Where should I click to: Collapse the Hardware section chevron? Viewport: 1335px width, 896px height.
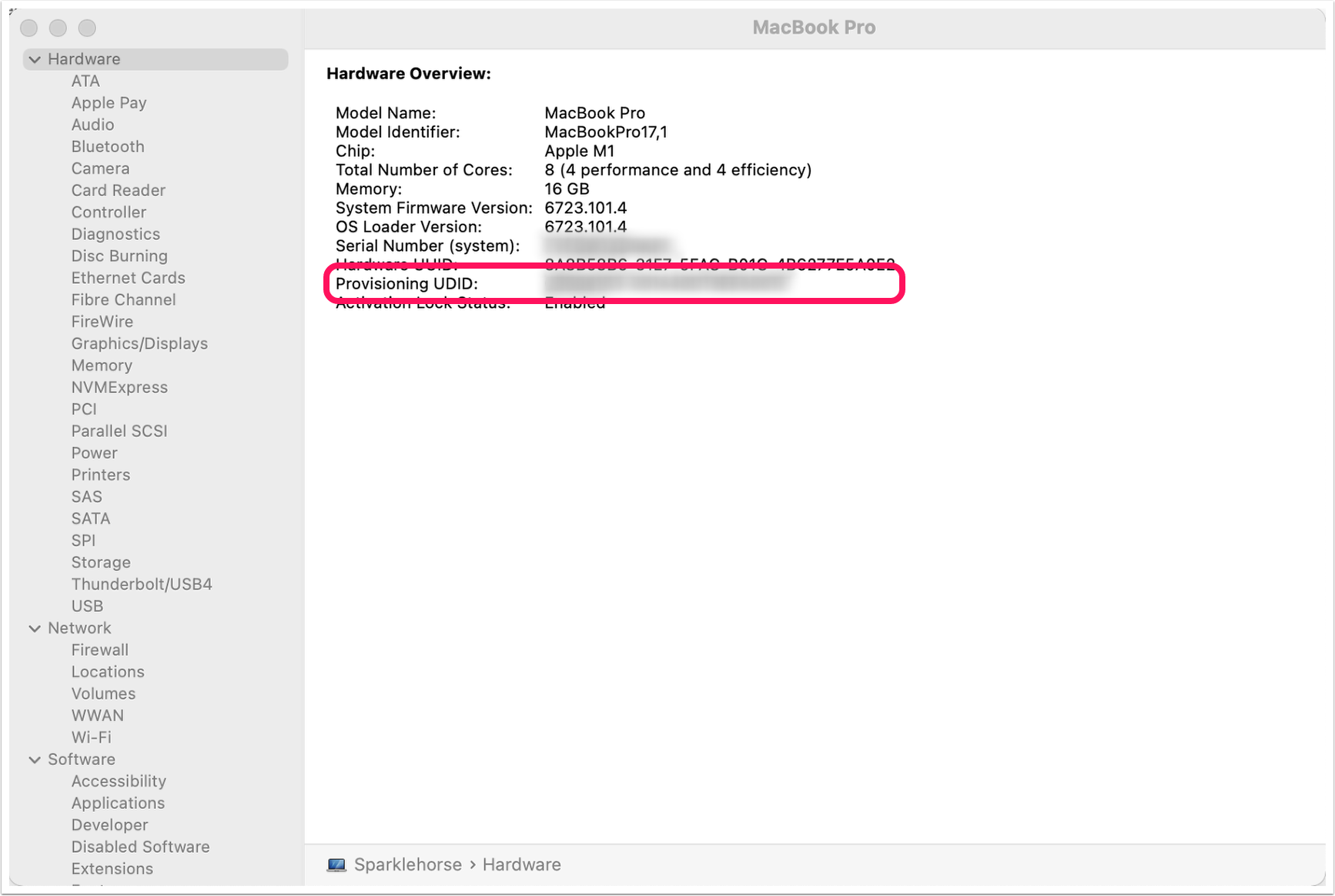(35, 59)
